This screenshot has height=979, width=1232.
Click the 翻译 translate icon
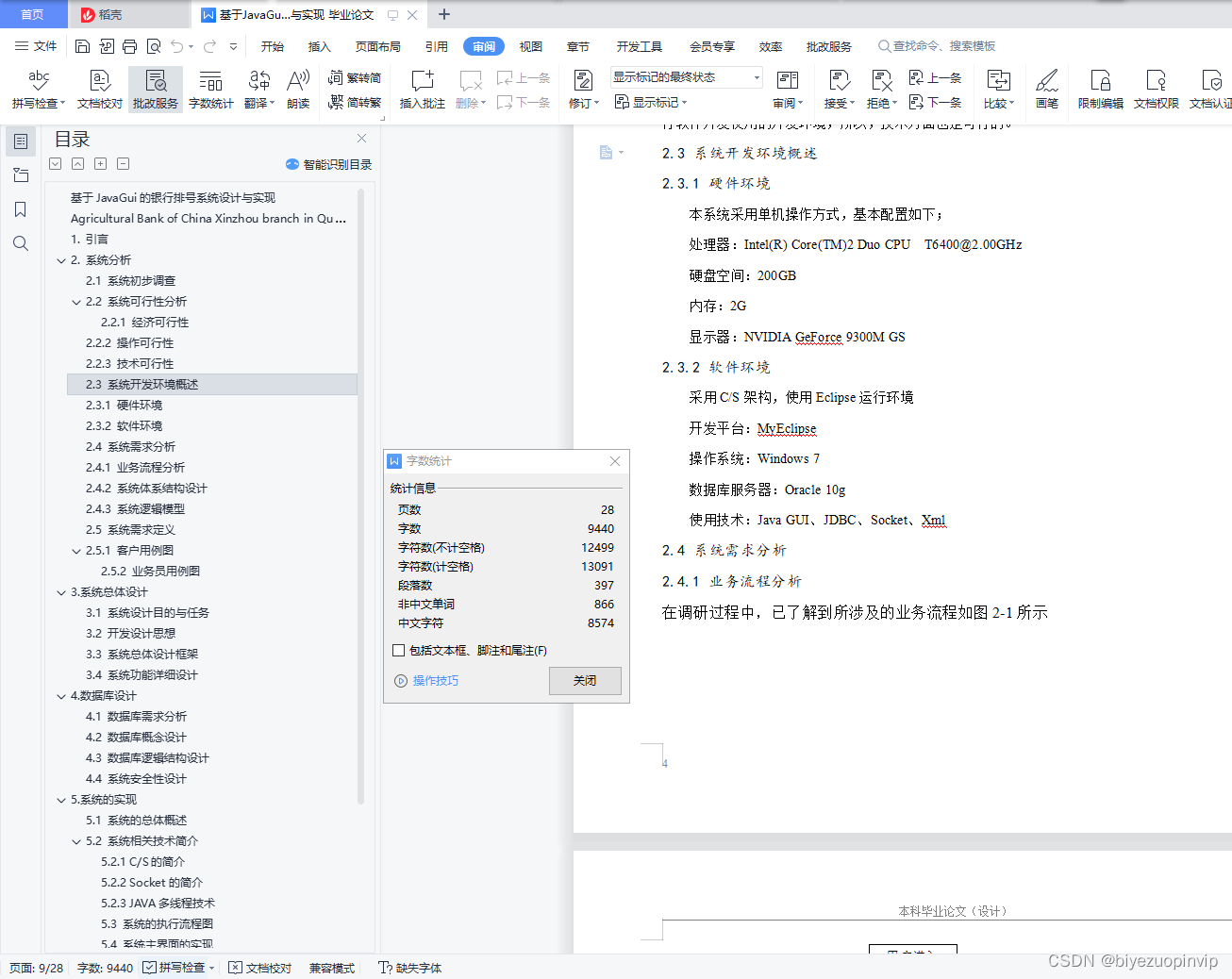pos(257,90)
